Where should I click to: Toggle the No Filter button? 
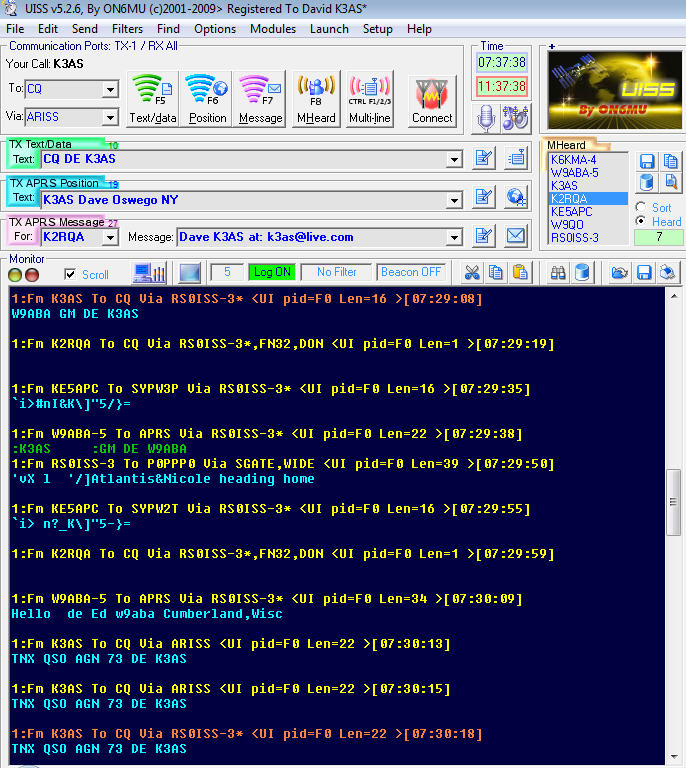[336, 272]
